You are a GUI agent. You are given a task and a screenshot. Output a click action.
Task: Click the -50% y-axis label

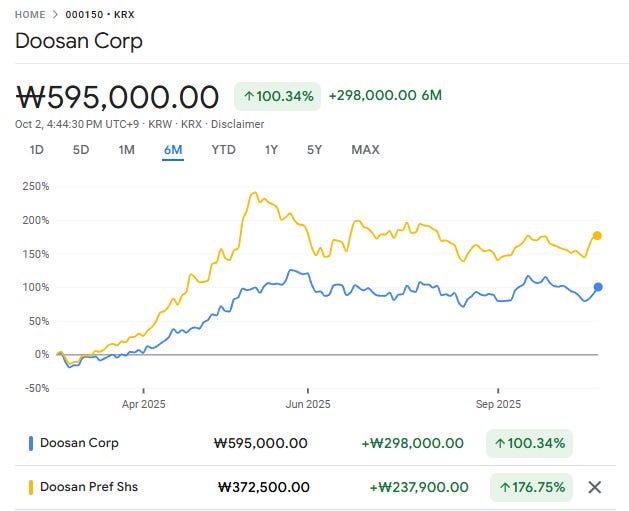coord(37,388)
